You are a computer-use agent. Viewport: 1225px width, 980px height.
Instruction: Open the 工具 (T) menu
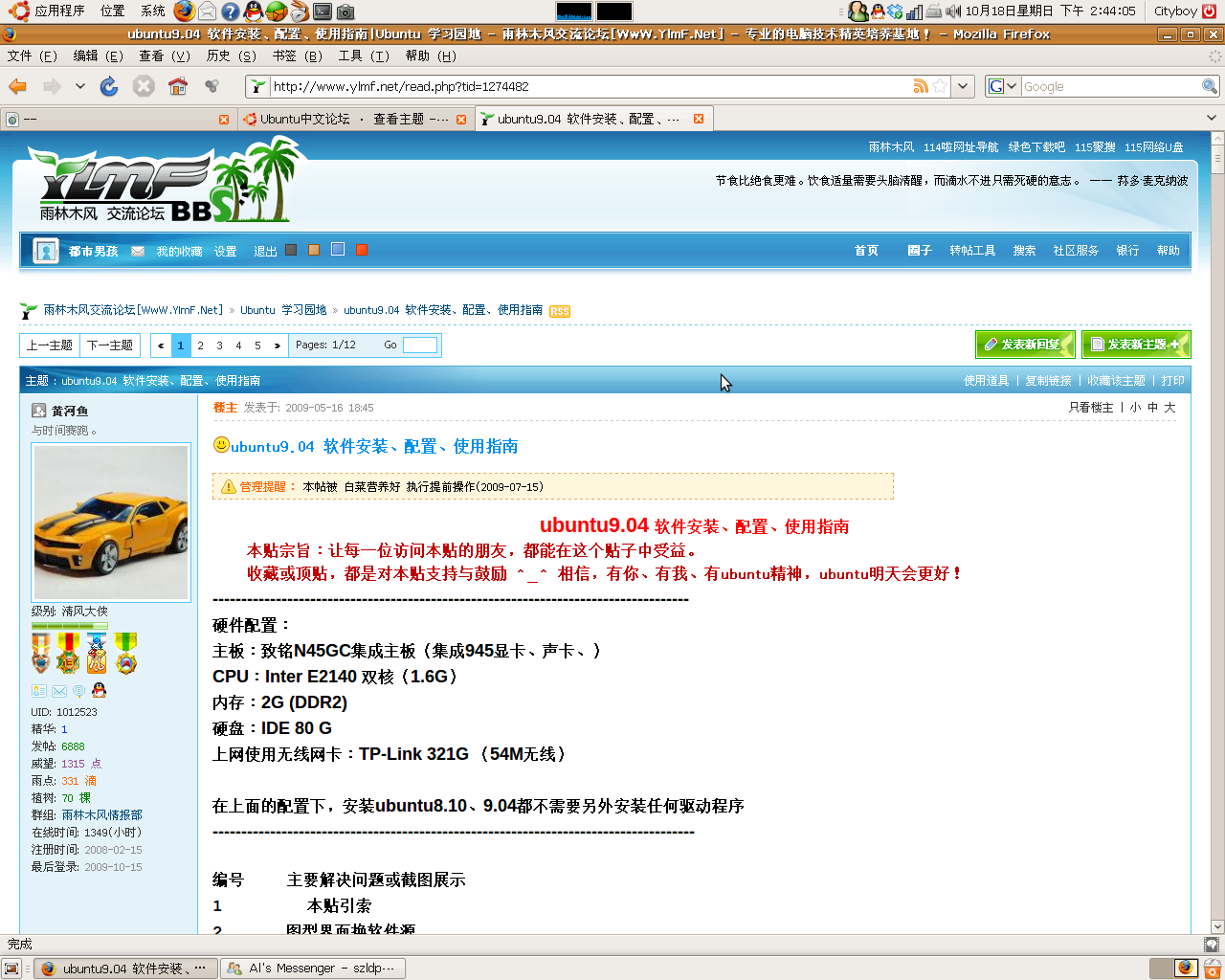tap(364, 56)
